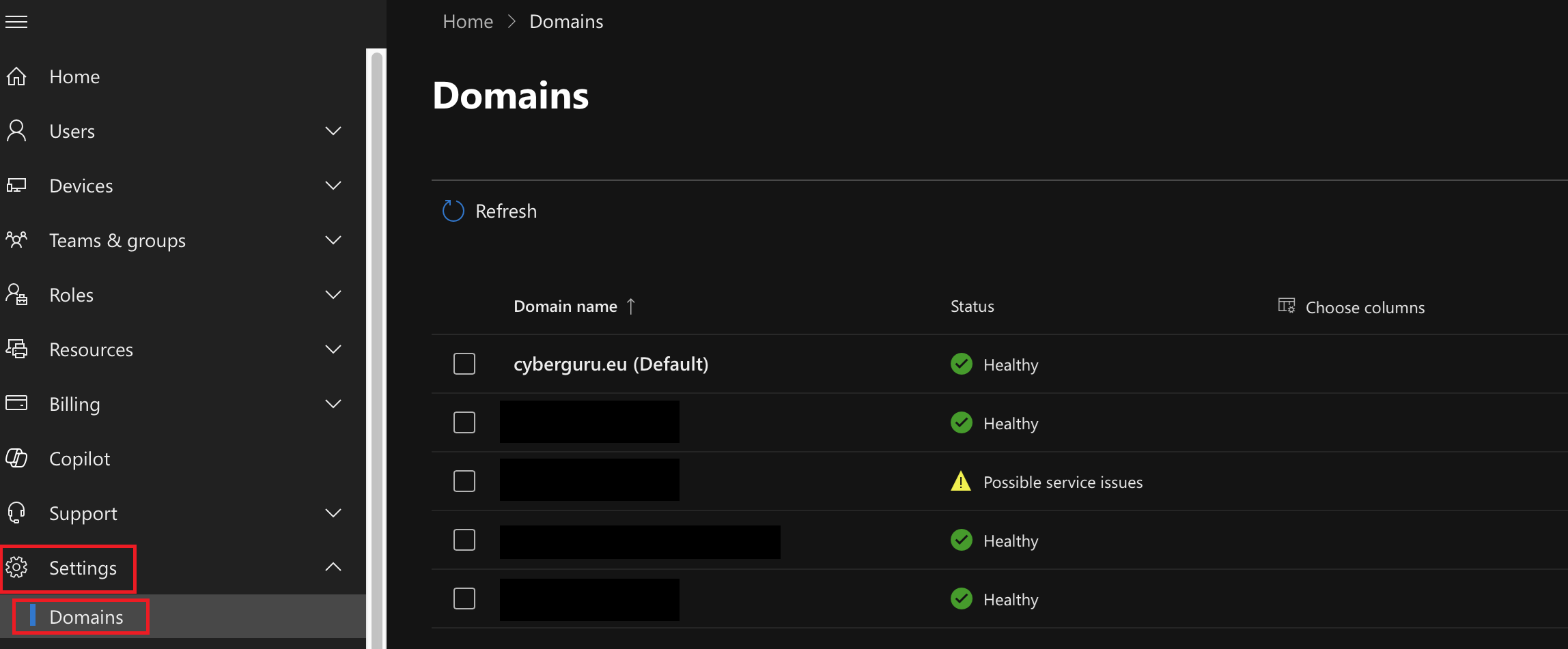Expand the Devices chevron

(333, 186)
